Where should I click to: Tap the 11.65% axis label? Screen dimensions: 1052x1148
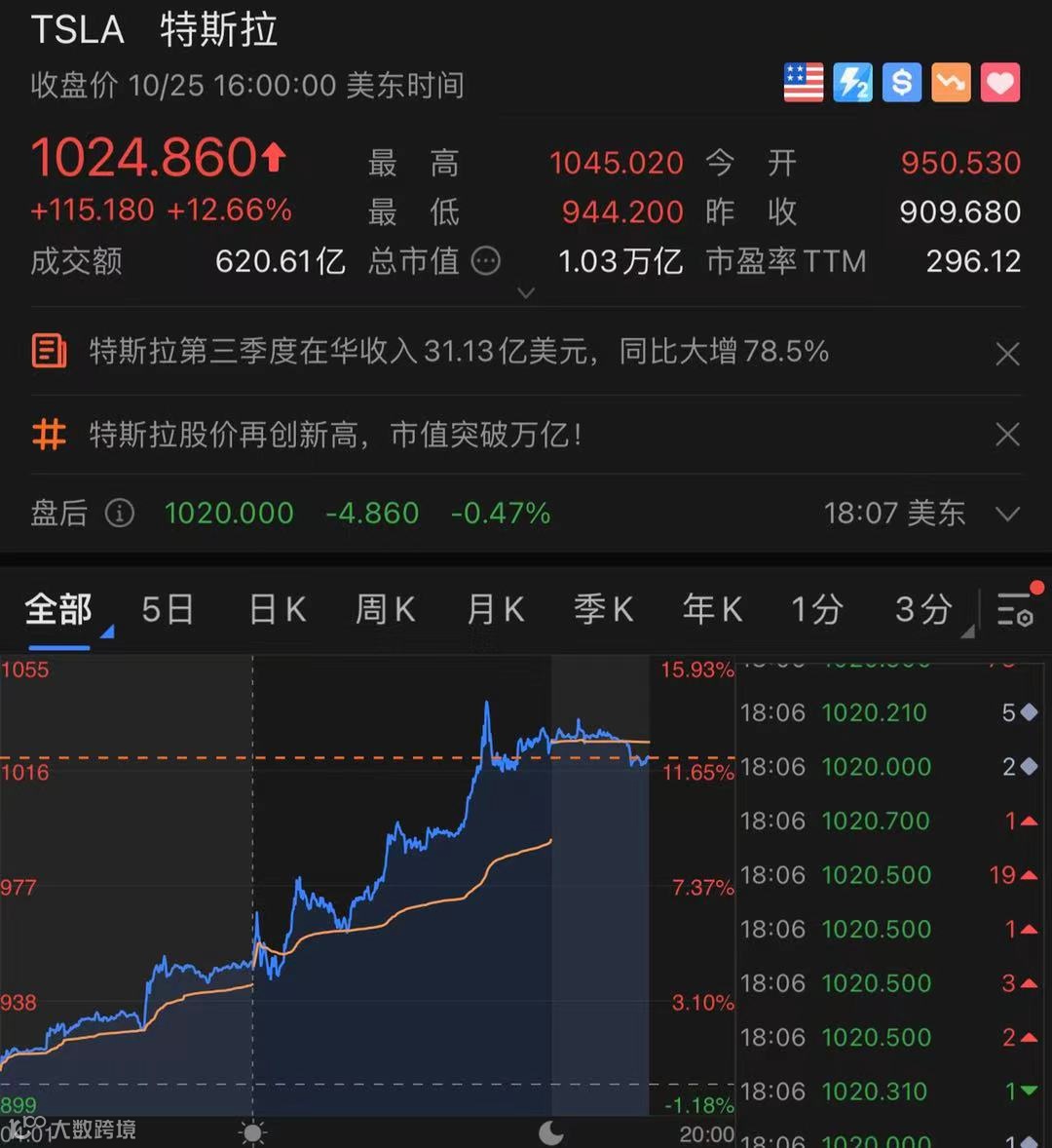click(x=698, y=773)
